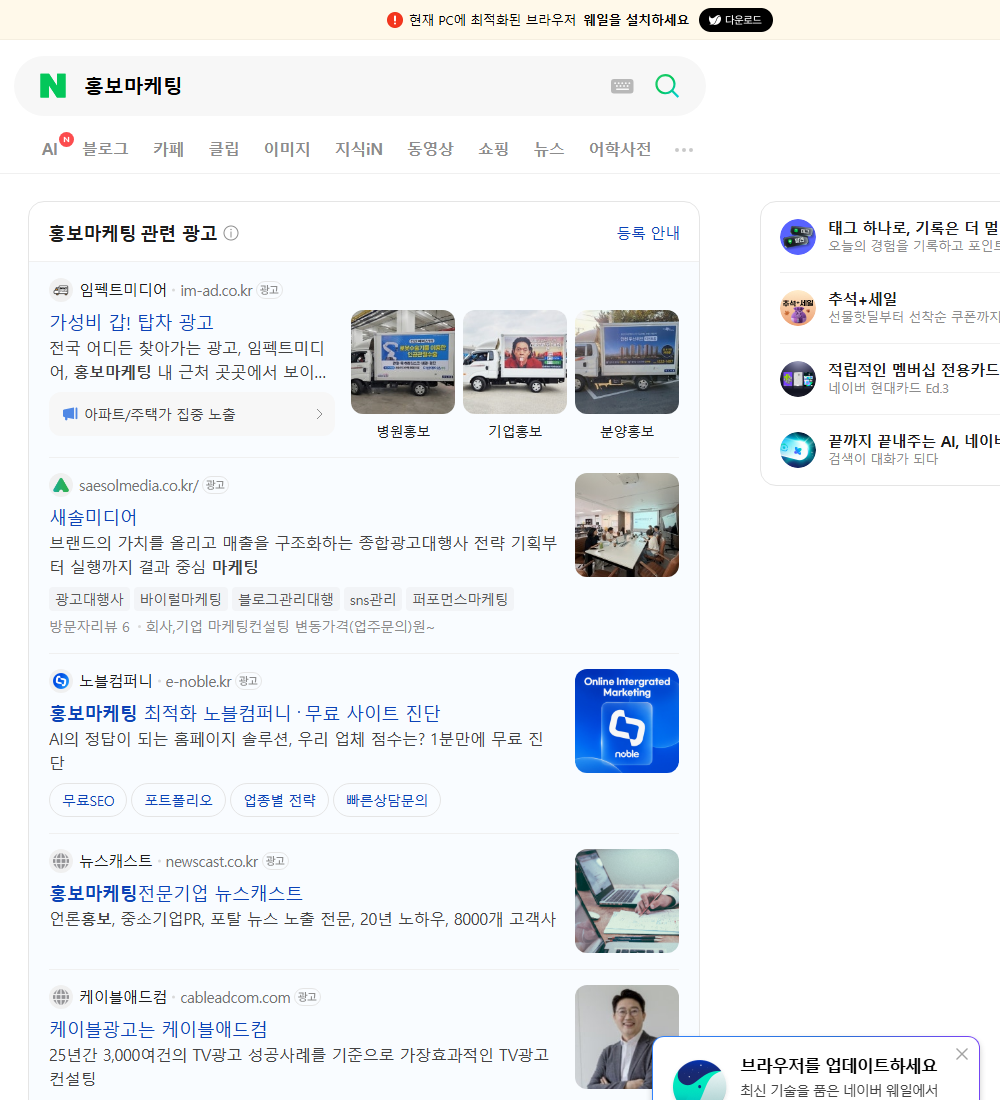Open the 네이버 현대카드 Ed.3 subtitle
The height and width of the screenshot is (1100, 1000).
(888, 388)
